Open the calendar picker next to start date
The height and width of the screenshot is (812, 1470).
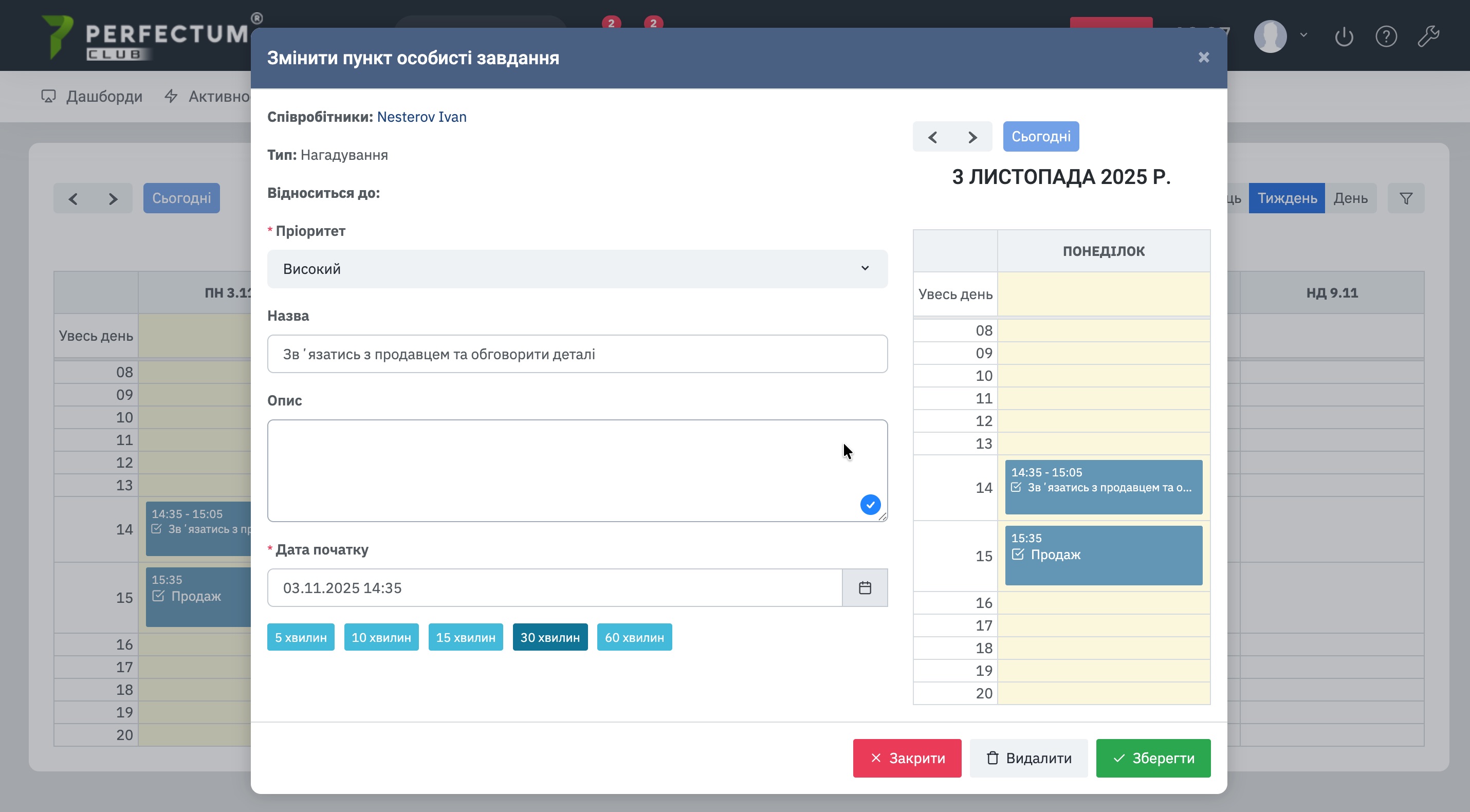pos(865,588)
